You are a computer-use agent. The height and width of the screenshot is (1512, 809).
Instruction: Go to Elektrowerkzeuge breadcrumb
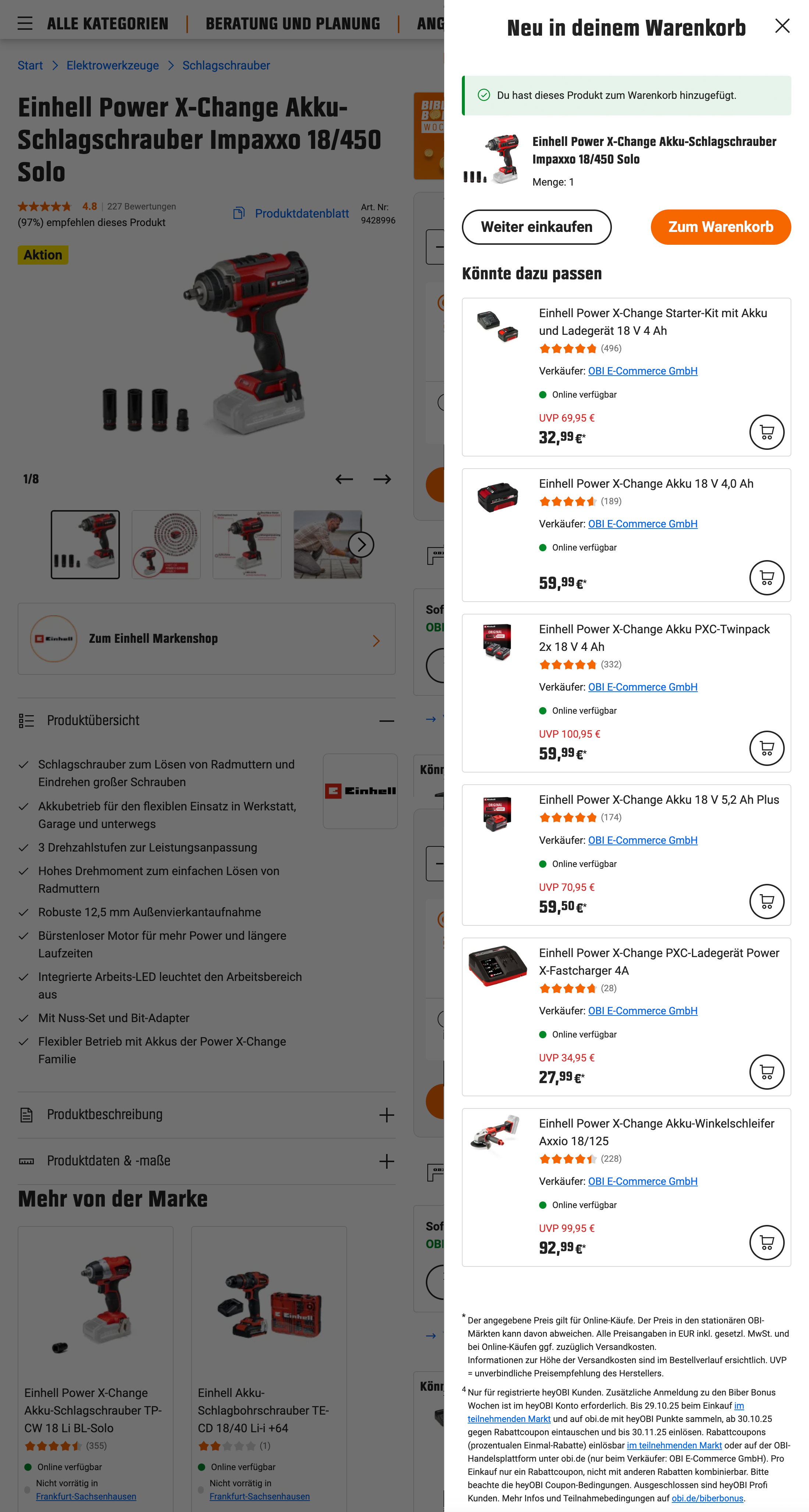pyautogui.click(x=112, y=65)
